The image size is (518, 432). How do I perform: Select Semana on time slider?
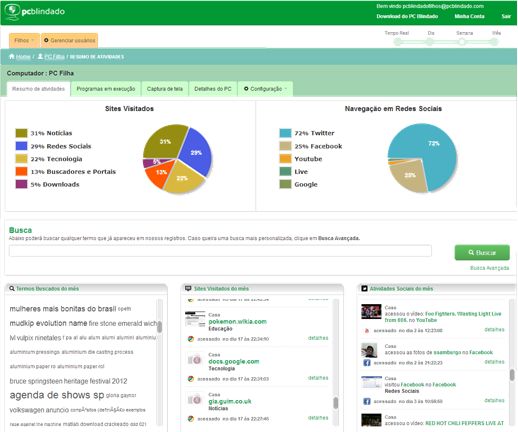point(462,42)
